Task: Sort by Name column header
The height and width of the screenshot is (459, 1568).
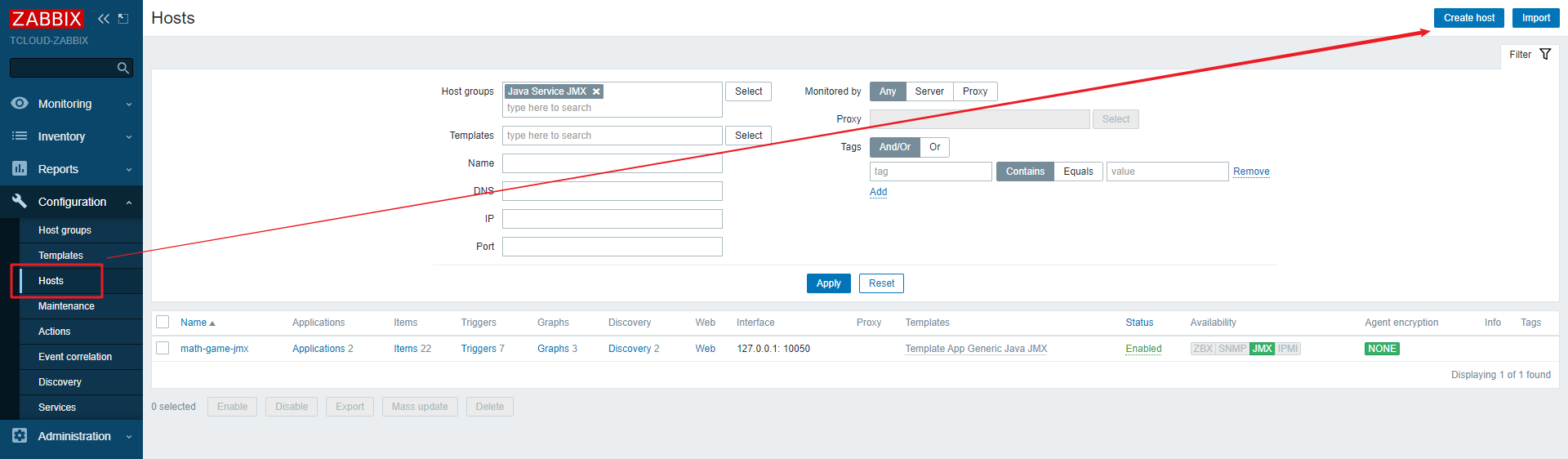Action: pos(198,323)
